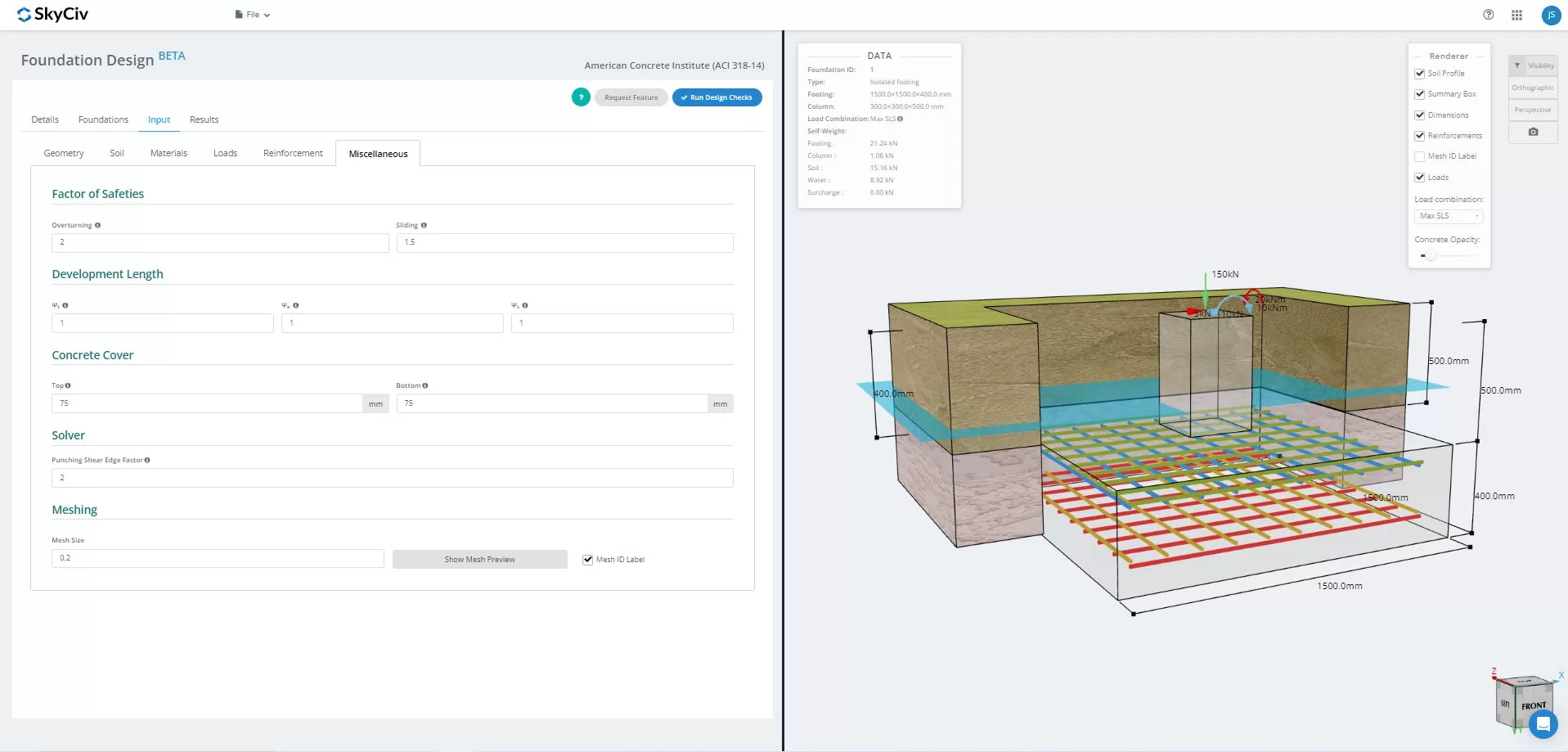
Task: Click the Mesh Size input field
Action: [218, 558]
